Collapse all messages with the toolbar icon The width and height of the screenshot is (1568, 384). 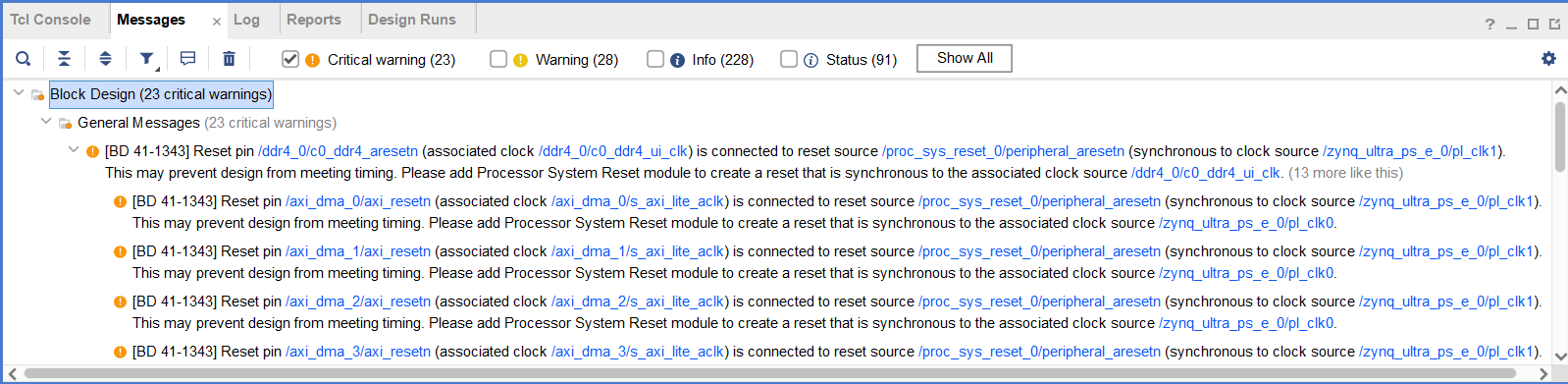coord(64,59)
